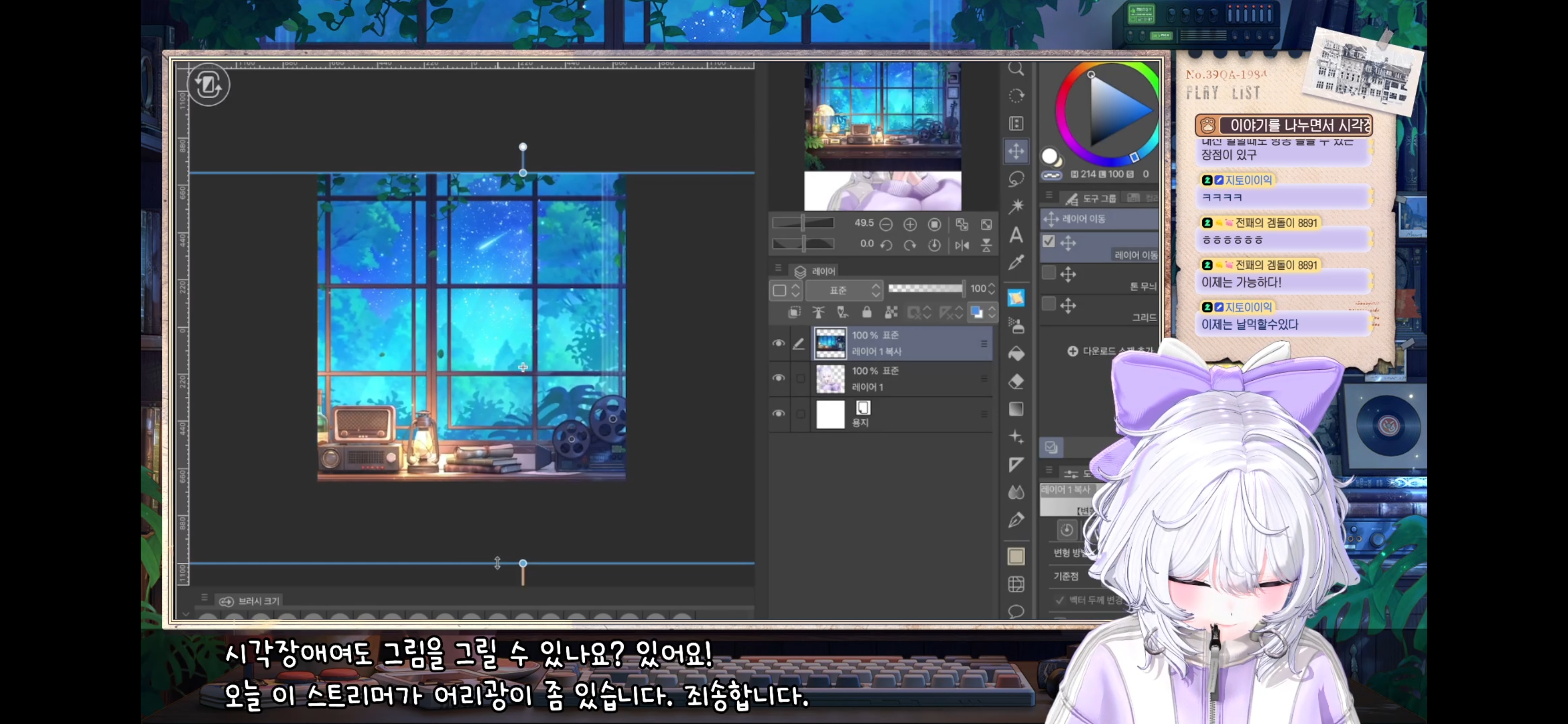
Task: Zoom in the Navigator view
Action: [x=910, y=225]
